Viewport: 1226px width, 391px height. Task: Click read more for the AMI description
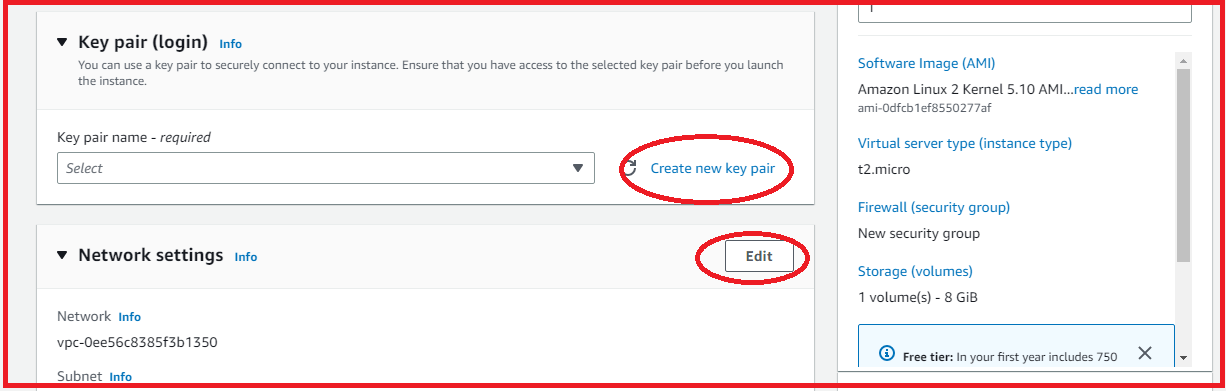click(x=1106, y=89)
